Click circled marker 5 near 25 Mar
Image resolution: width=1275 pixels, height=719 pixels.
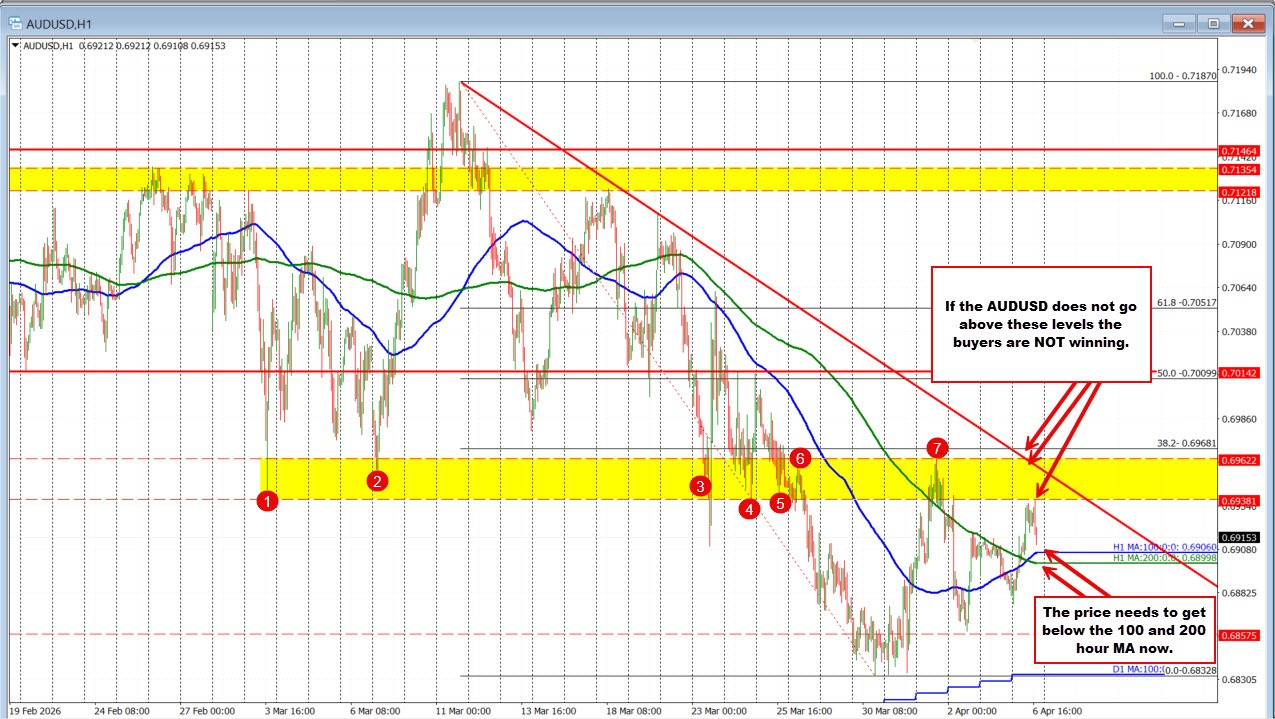(x=782, y=503)
